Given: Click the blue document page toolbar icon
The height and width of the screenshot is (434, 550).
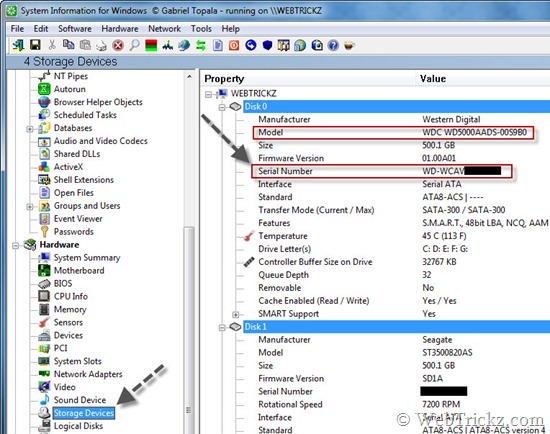Looking at the screenshot, I should [217, 45].
